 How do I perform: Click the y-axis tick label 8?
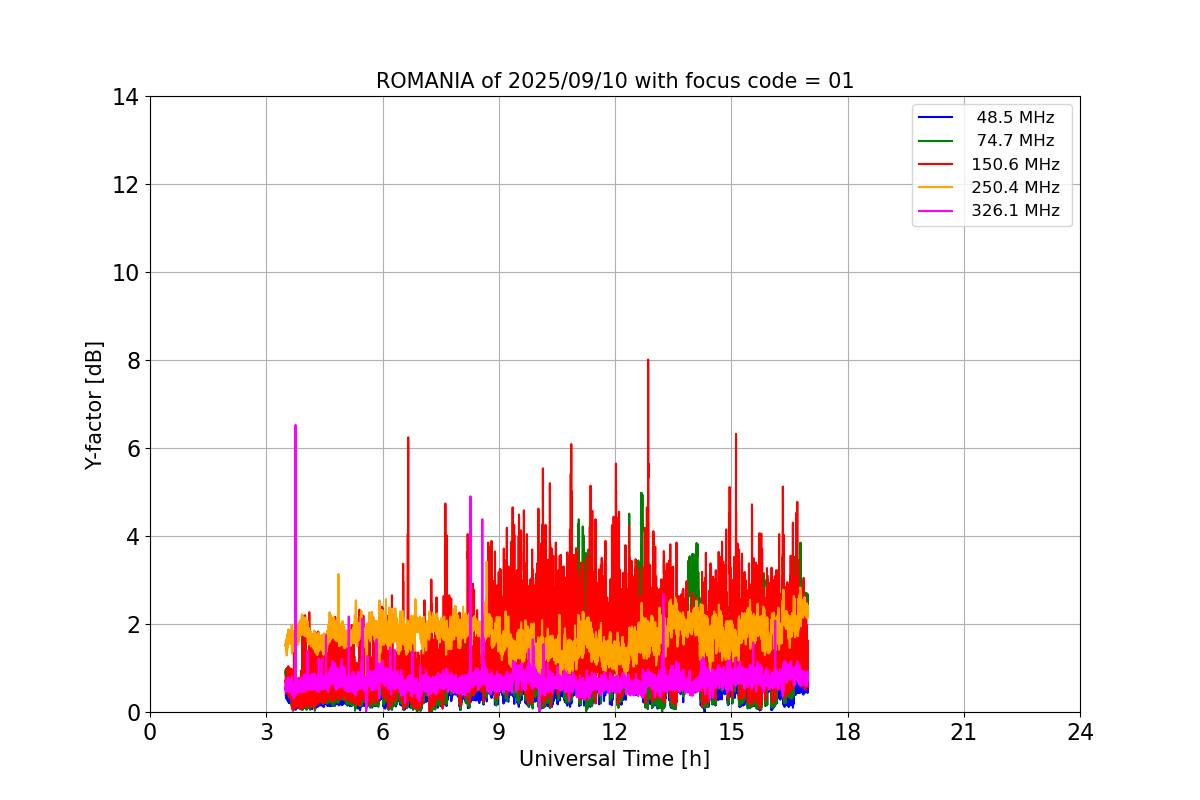[x=131, y=361]
